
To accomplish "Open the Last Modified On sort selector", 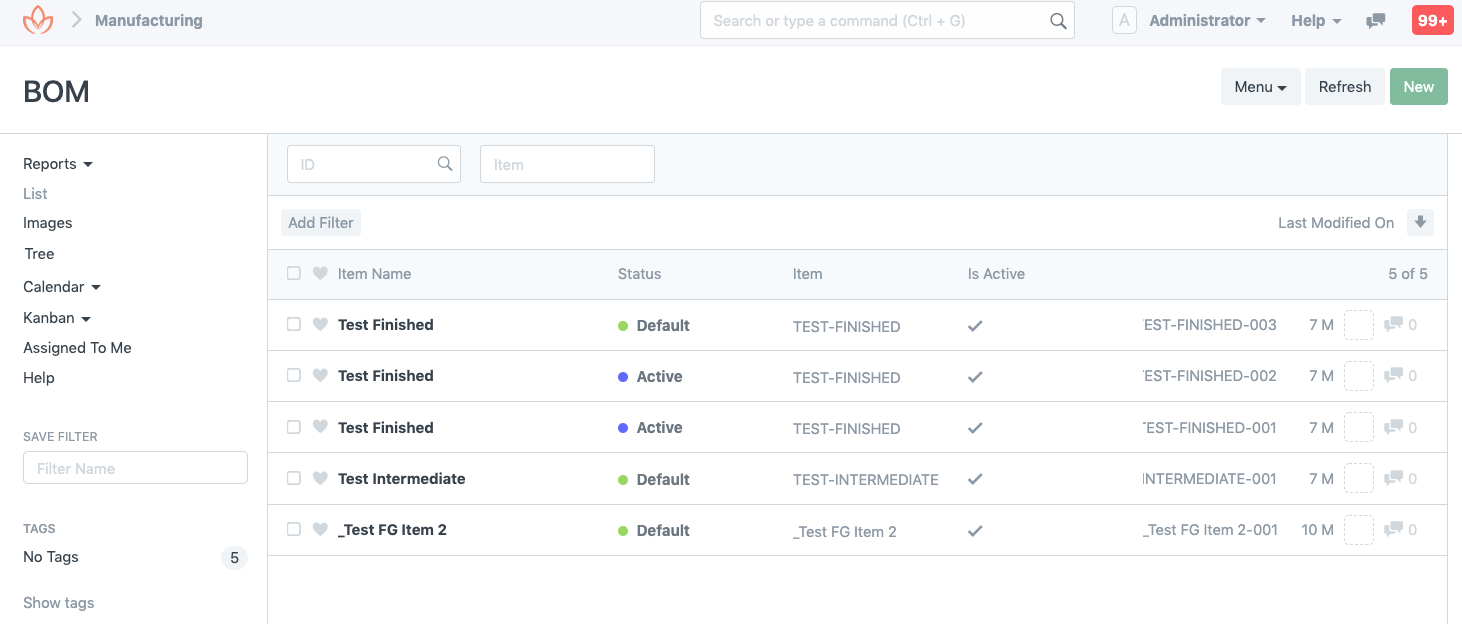I will 1336,223.
